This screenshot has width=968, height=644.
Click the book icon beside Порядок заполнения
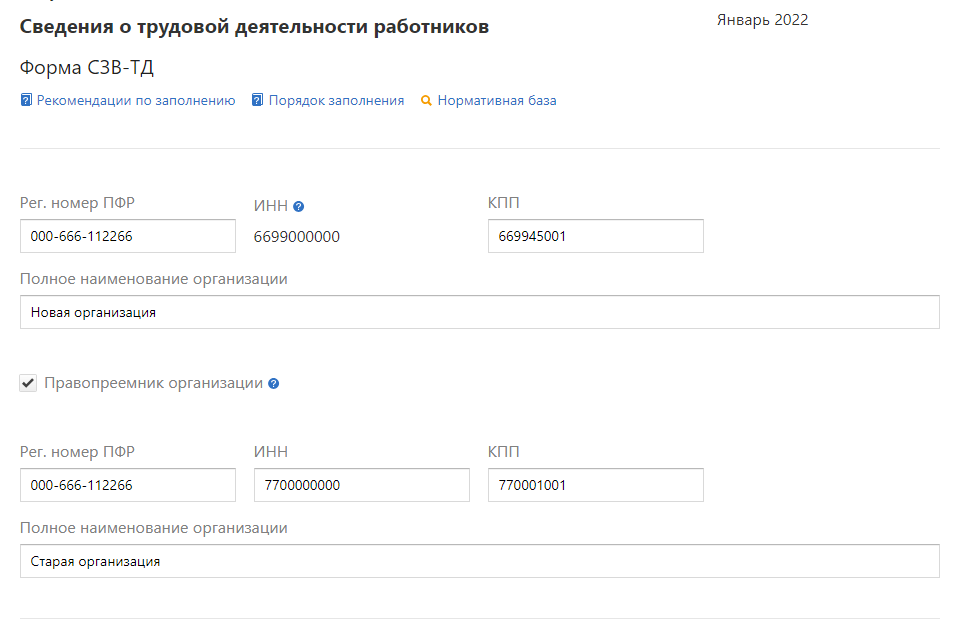click(258, 101)
